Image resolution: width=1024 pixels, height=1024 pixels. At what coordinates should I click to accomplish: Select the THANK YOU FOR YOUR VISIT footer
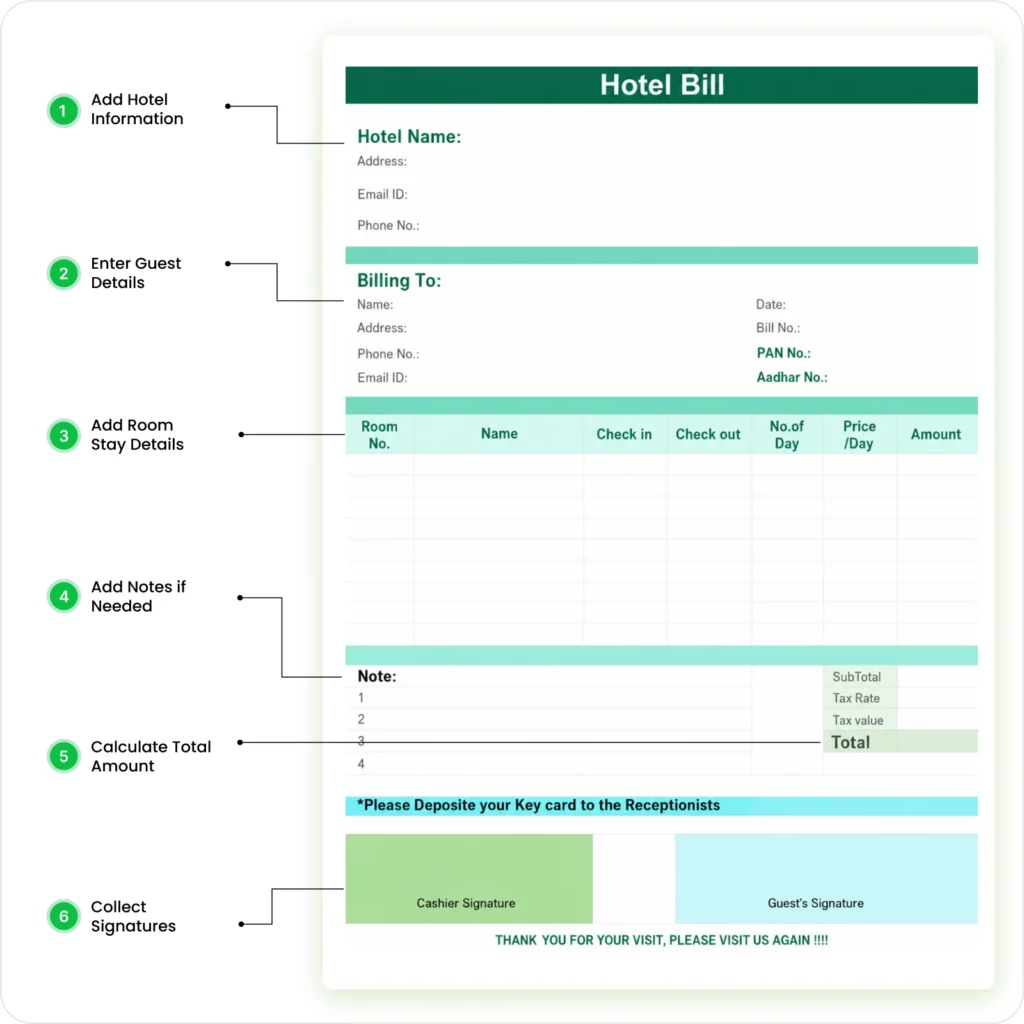coord(661,940)
